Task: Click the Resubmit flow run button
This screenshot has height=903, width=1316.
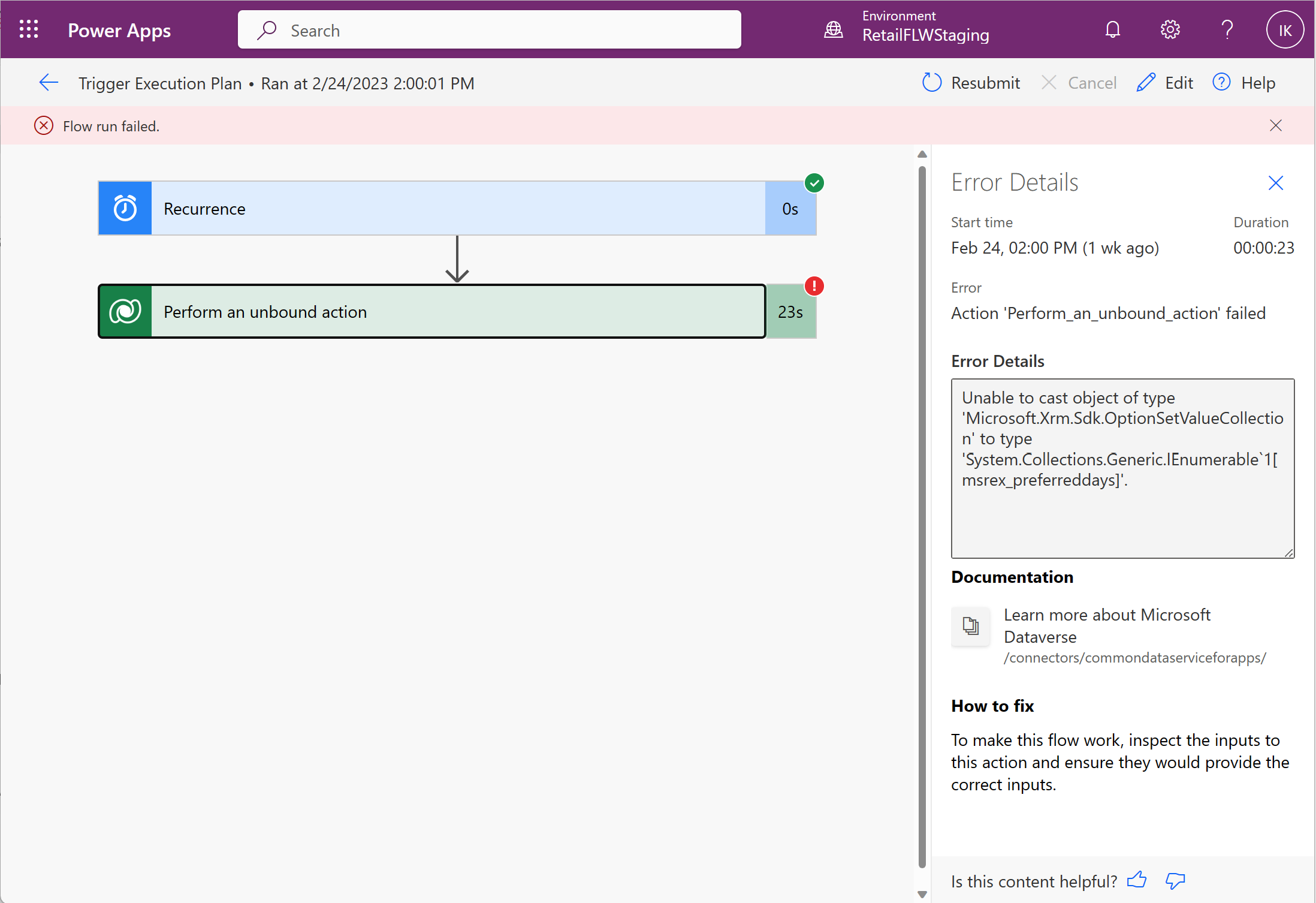Action: (x=970, y=82)
